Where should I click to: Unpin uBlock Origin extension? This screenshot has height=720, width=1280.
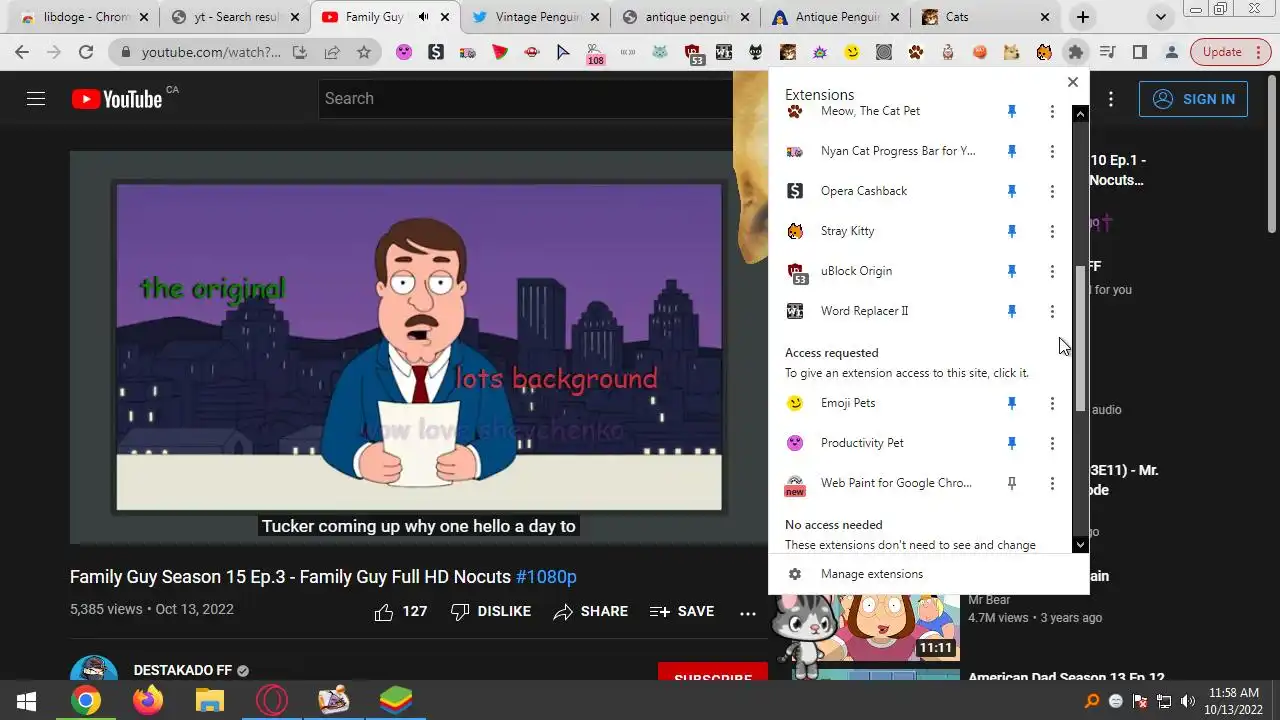point(1012,271)
